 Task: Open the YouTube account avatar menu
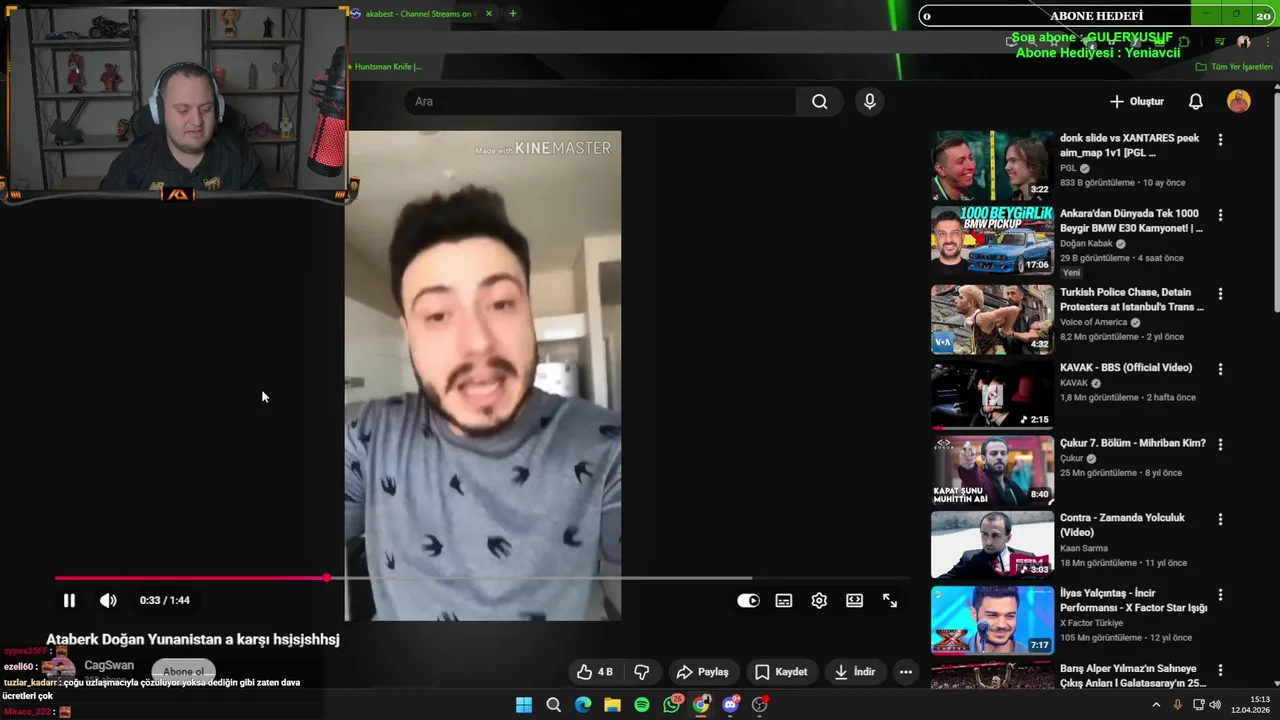1239,101
